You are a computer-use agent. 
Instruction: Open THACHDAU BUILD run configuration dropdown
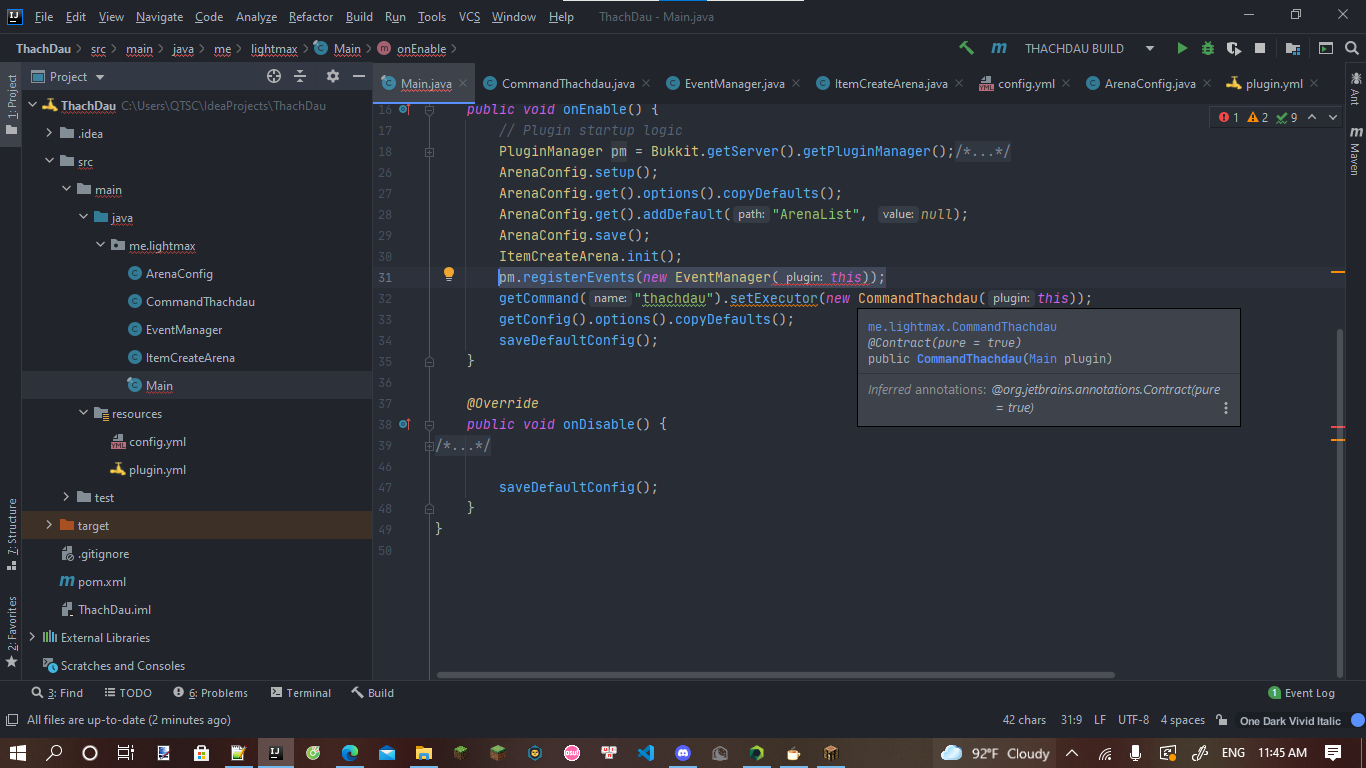pyautogui.click(x=1150, y=48)
